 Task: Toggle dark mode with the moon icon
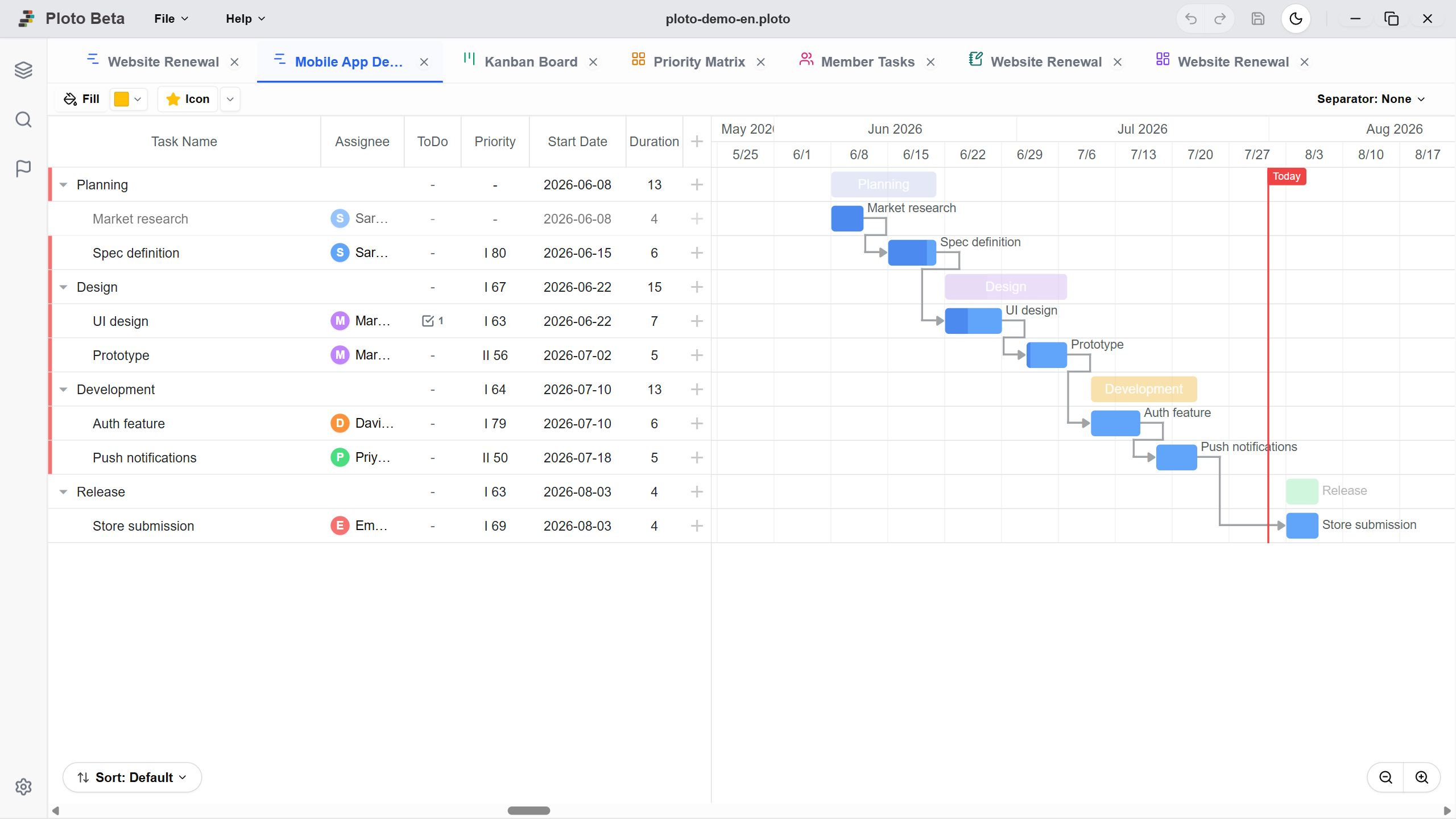point(1296,19)
